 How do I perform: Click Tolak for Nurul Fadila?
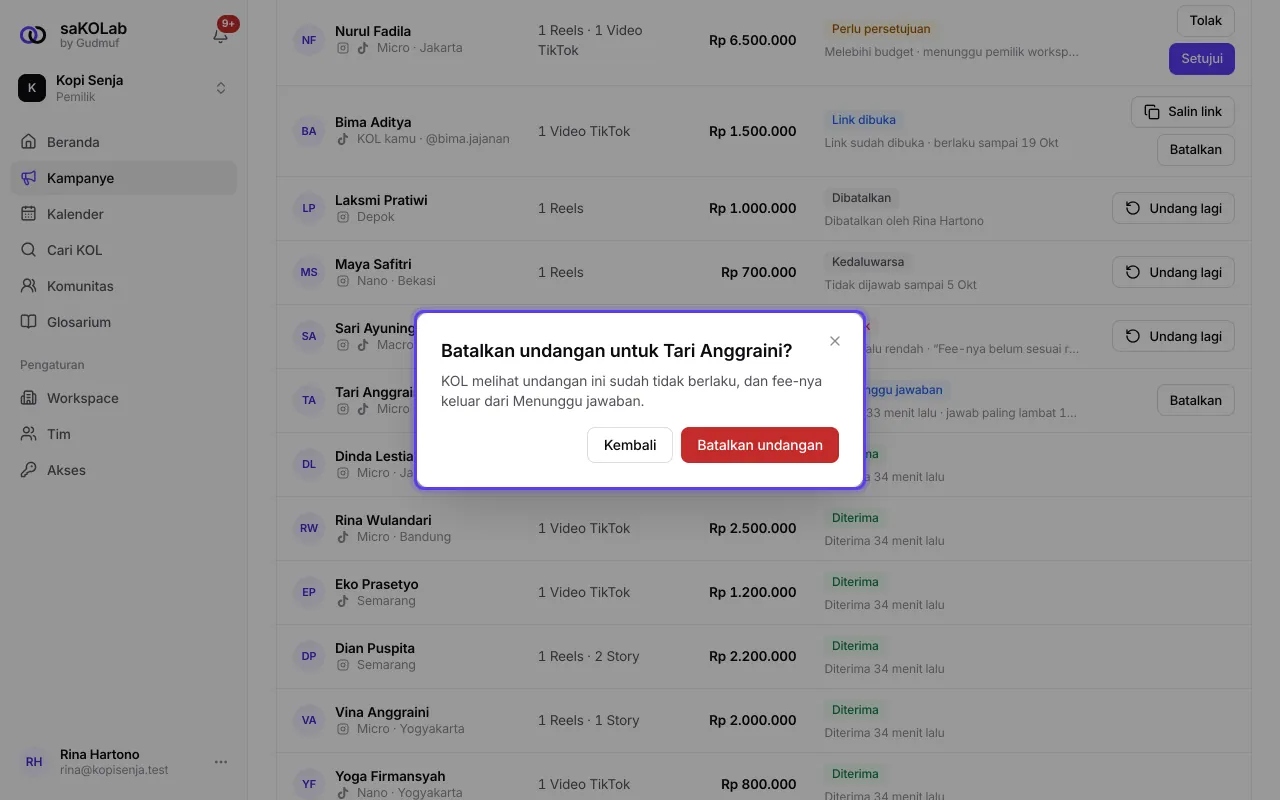click(1206, 21)
